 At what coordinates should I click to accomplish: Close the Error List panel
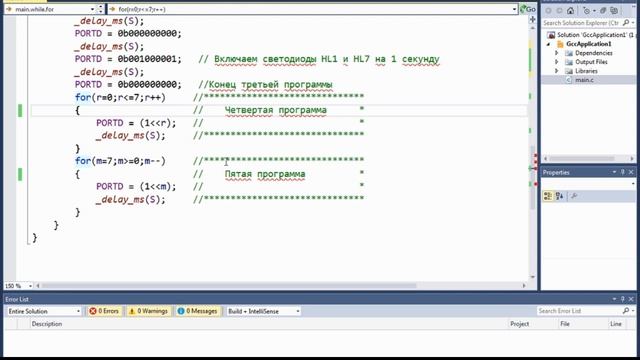point(631,299)
